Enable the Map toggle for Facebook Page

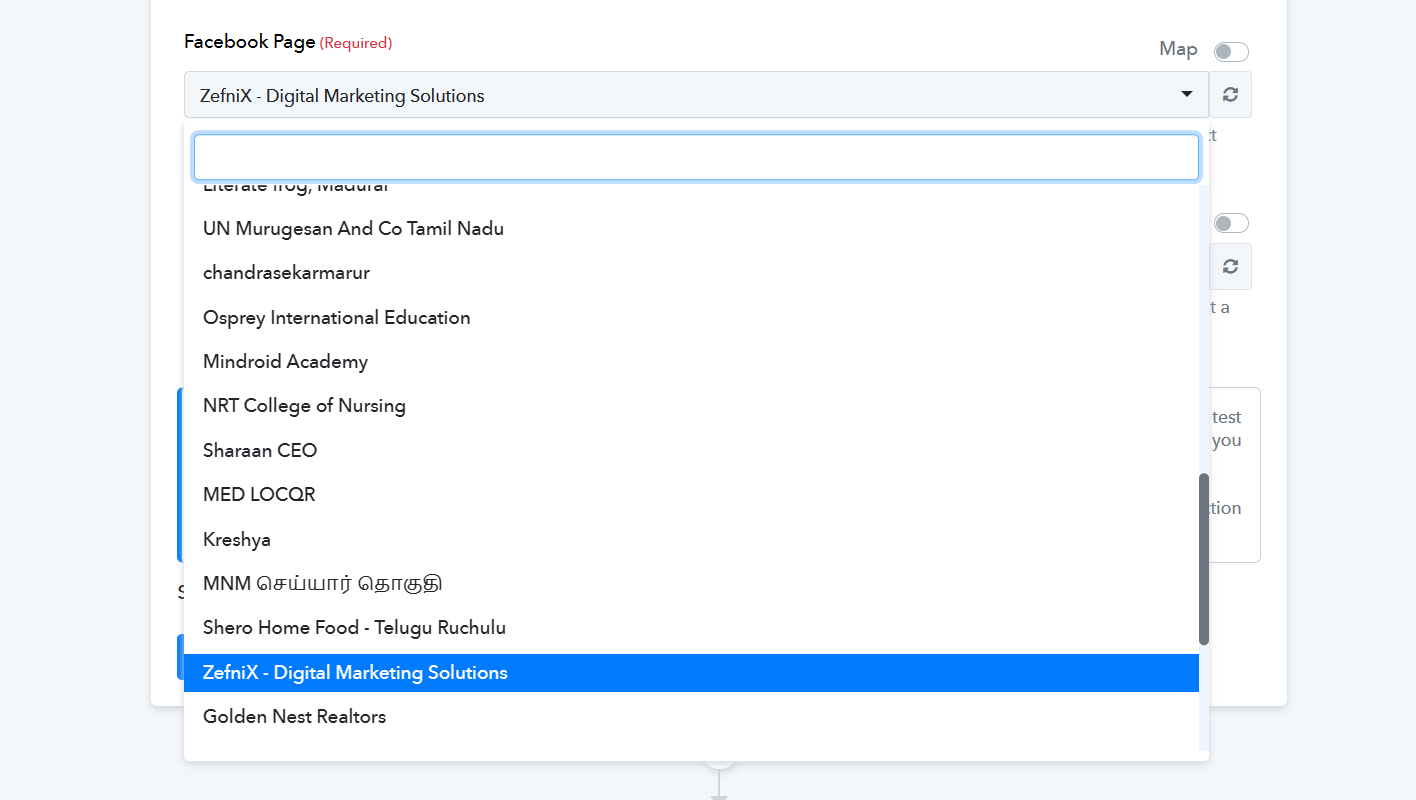pyautogui.click(x=1231, y=52)
